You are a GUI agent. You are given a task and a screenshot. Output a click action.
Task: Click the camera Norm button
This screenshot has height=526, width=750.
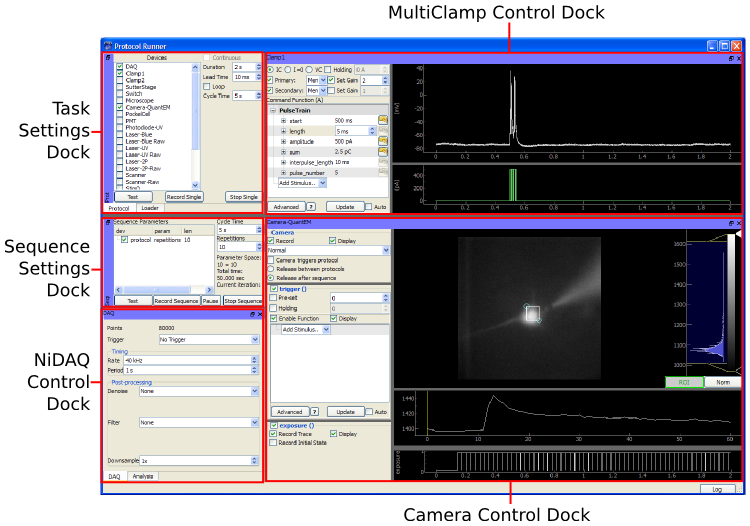pyautogui.click(x=723, y=382)
